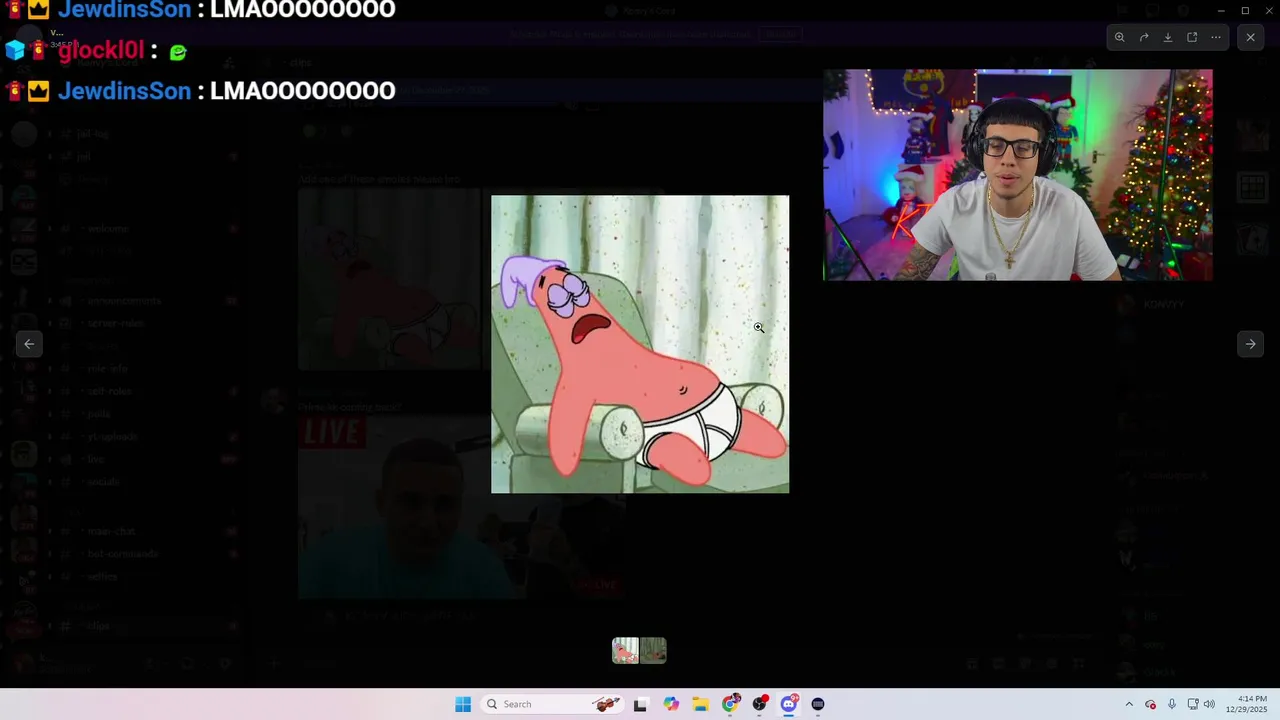The height and width of the screenshot is (720, 1280).
Task: Click the microphone tray icon
Action: click(1172, 704)
